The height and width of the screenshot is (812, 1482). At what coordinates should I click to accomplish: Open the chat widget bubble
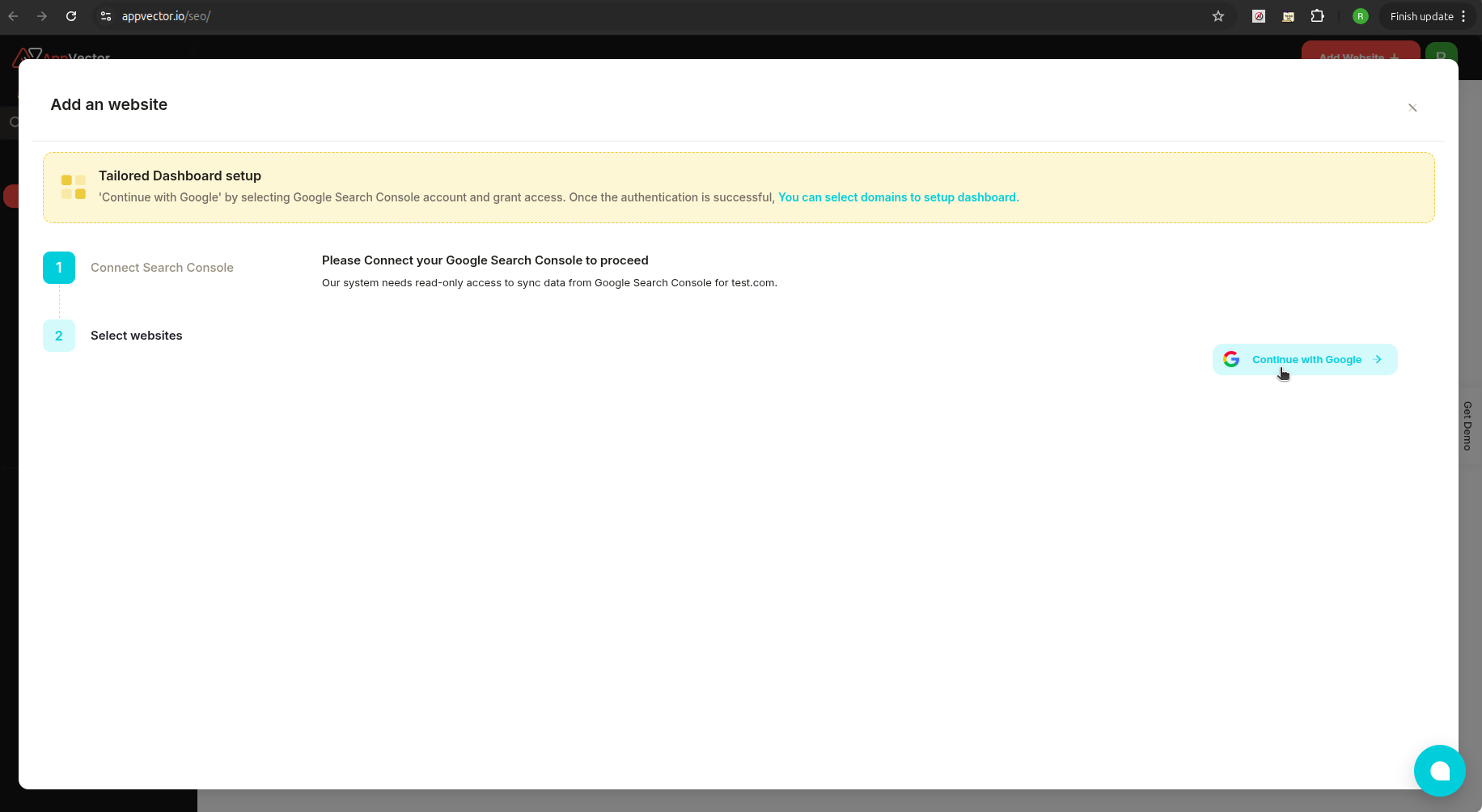click(x=1439, y=771)
